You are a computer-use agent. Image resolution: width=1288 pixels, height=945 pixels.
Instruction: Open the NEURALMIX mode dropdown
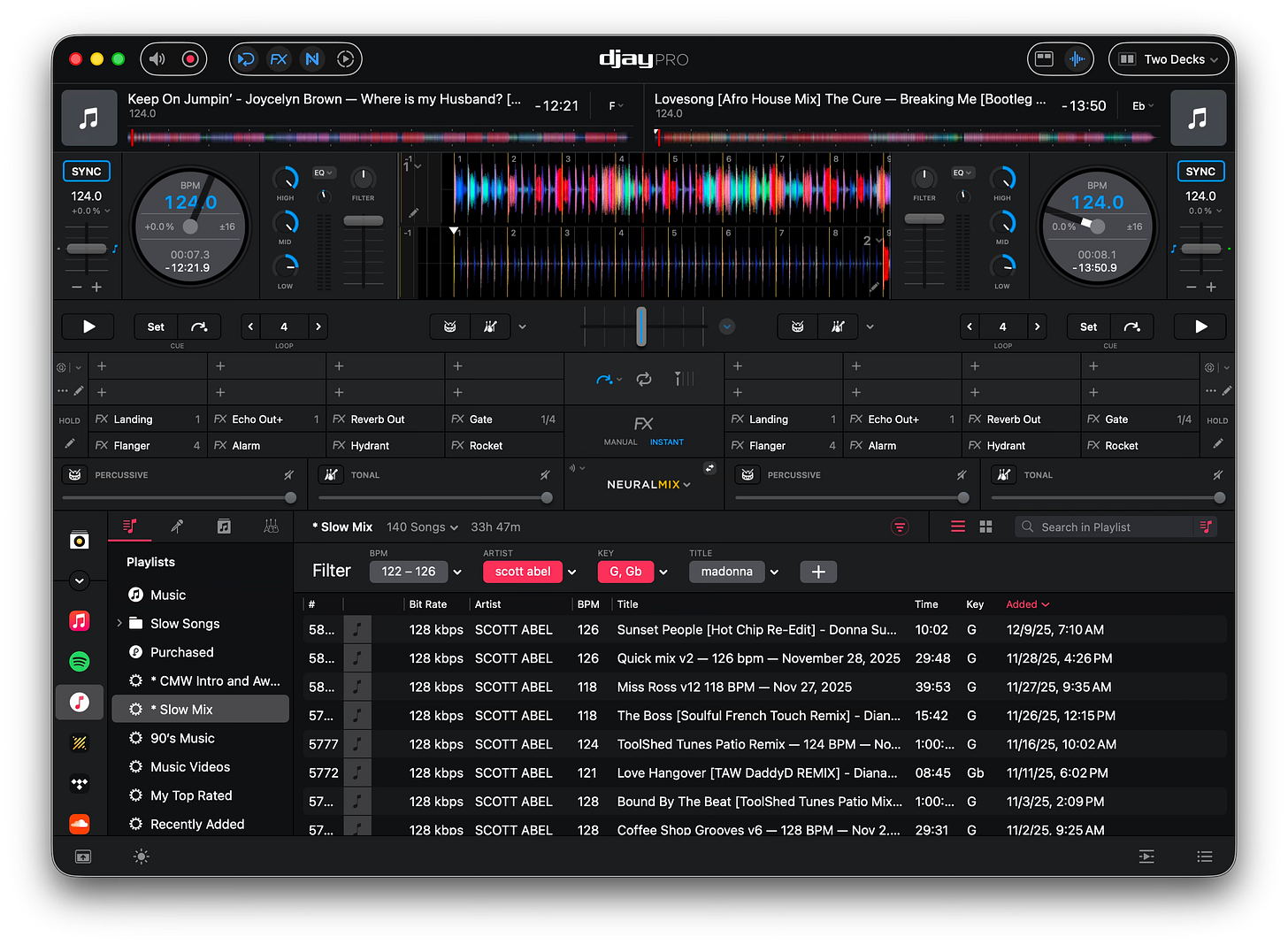[648, 484]
